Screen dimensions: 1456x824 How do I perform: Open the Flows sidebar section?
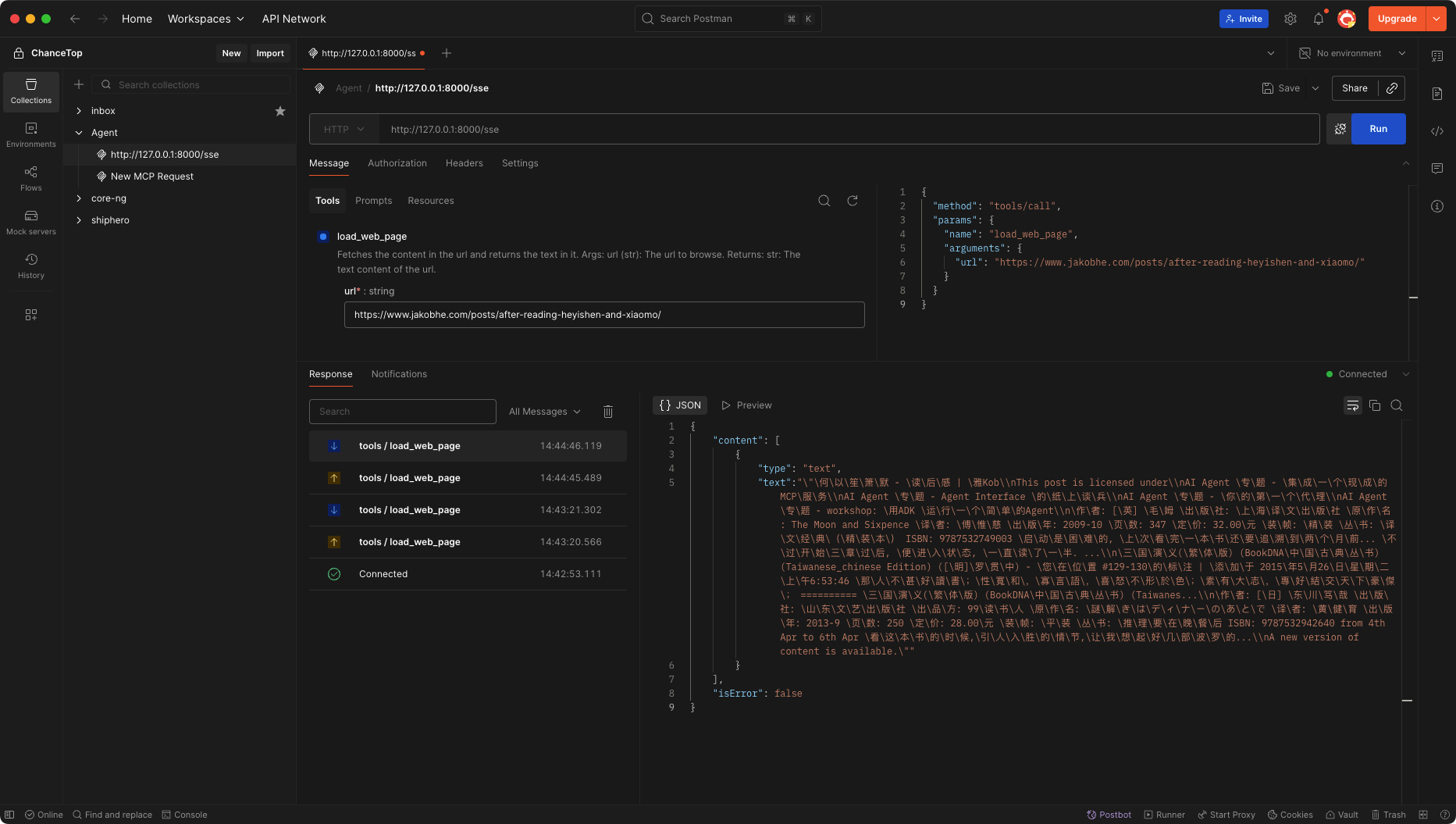[31, 178]
